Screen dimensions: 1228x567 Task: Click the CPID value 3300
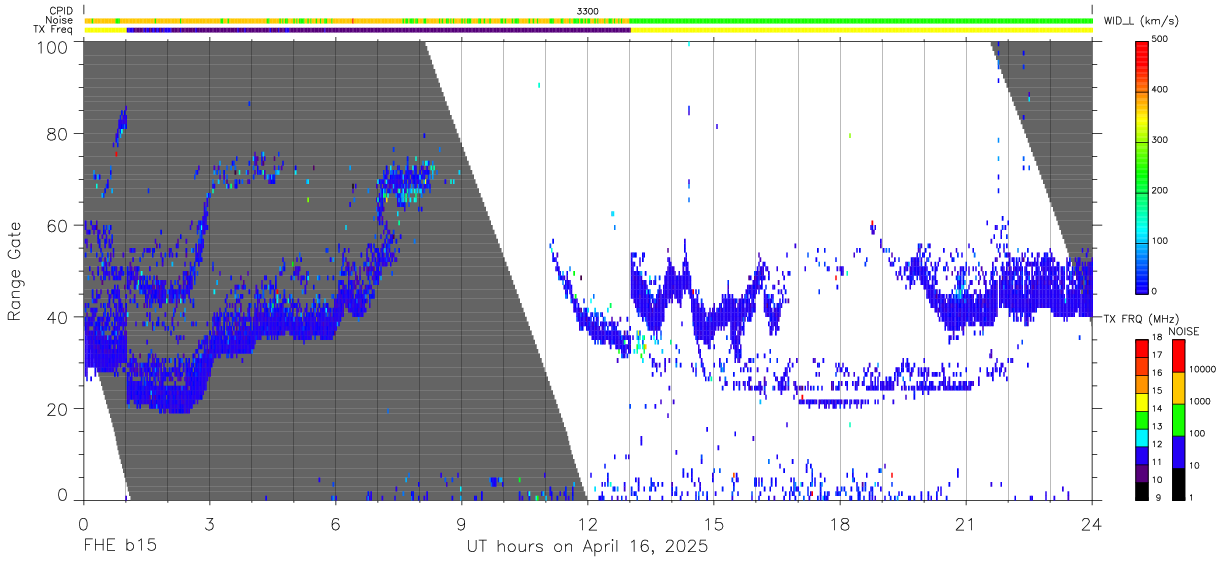[588, 11]
